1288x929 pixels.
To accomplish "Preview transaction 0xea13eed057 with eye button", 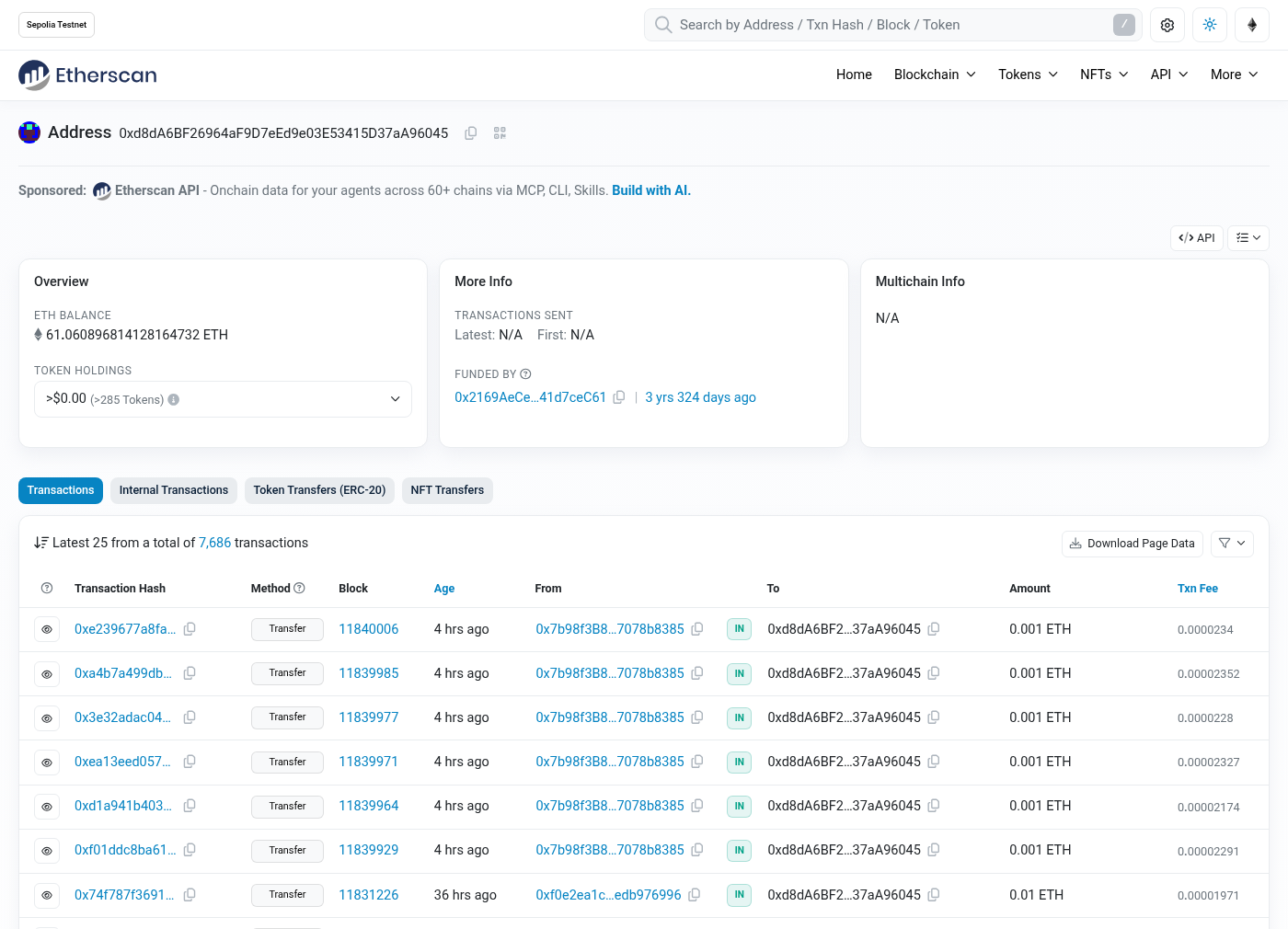I will click(47, 763).
